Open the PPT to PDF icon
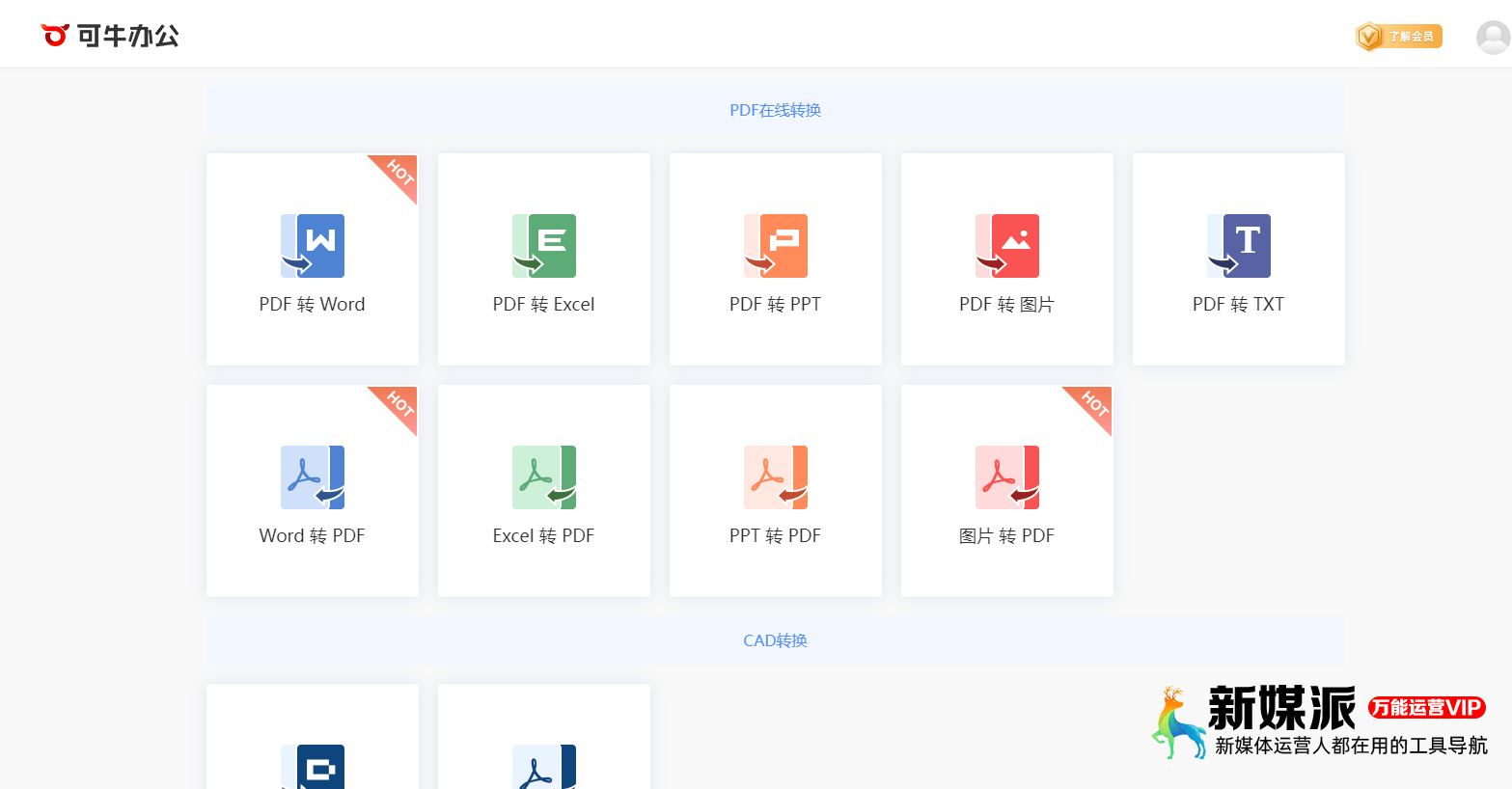This screenshot has width=1512, height=789. click(776, 477)
